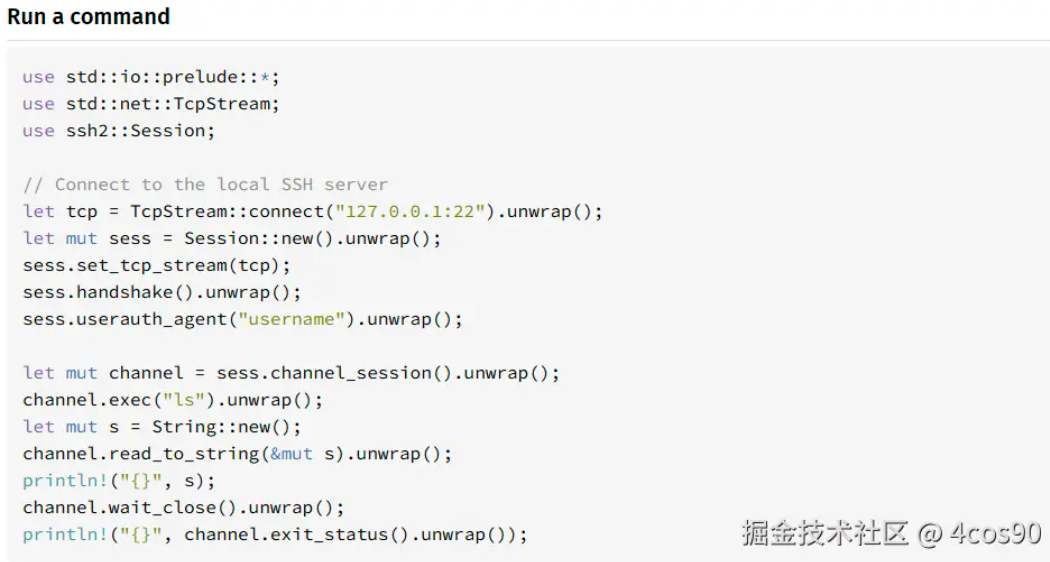Click the "ls" string in channel.exec
Image resolution: width=1050 pixels, height=562 pixels.
(183, 400)
